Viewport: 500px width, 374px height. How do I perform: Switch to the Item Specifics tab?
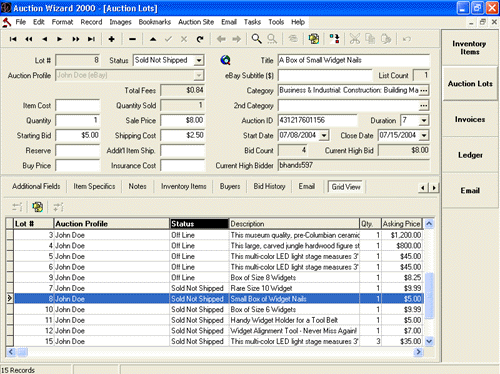coord(94,186)
